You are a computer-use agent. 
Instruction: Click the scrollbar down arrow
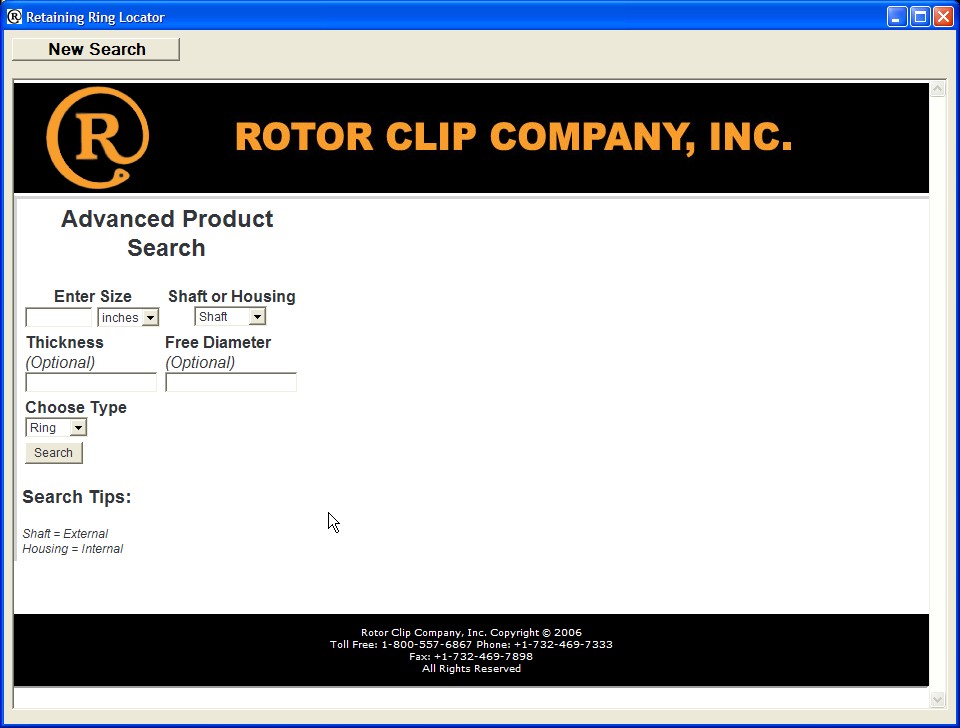coord(937,699)
